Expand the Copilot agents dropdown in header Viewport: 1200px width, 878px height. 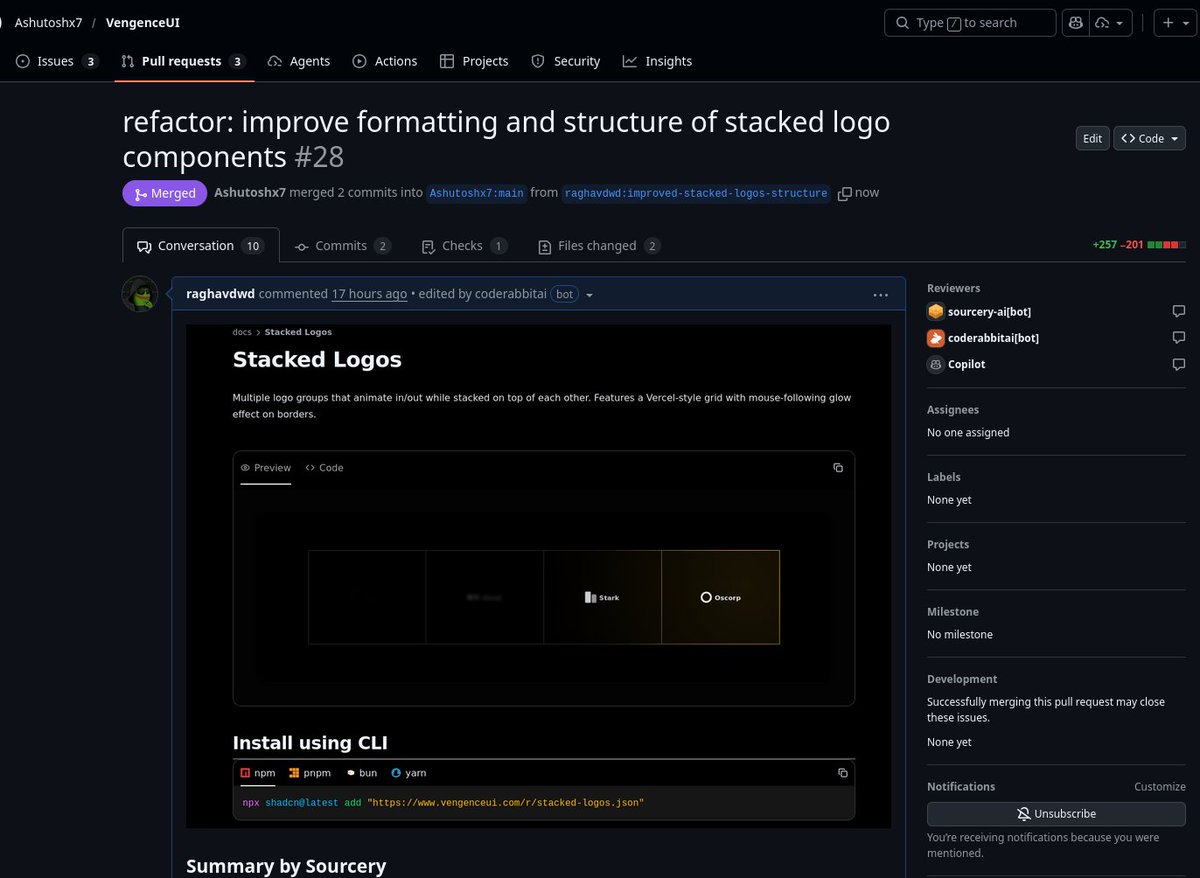[1111, 22]
